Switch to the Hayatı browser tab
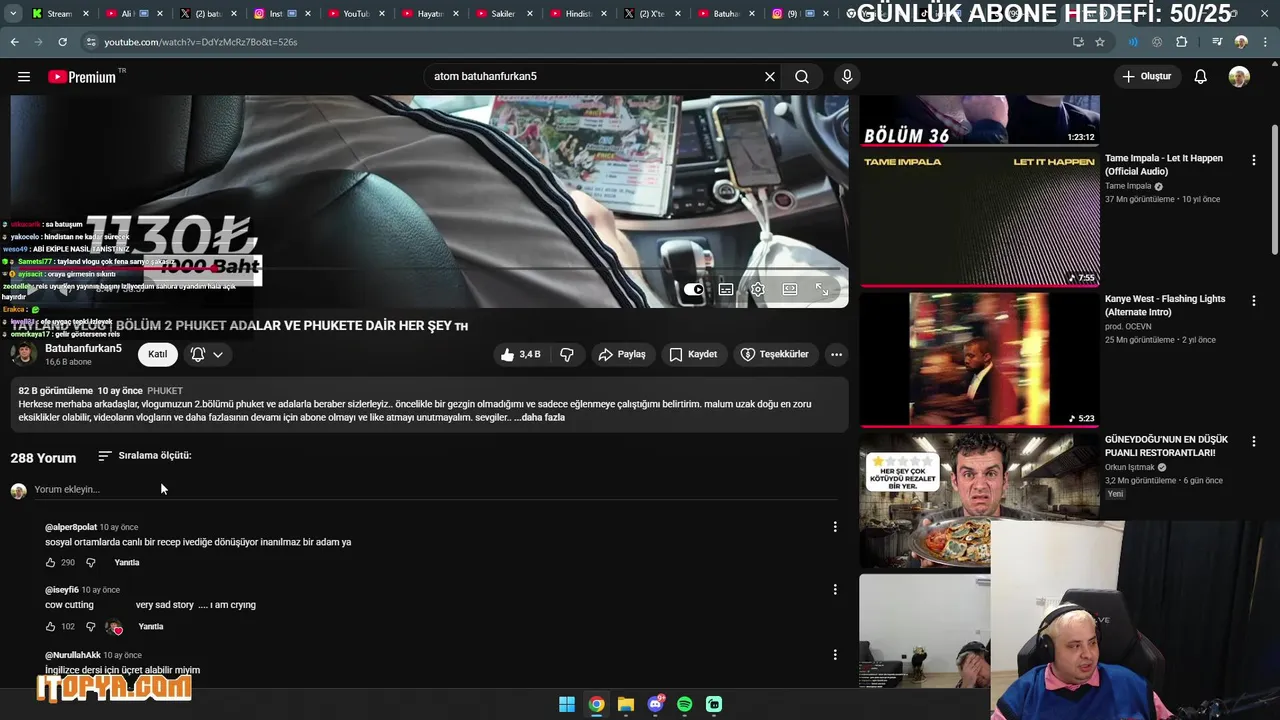The height and width of the screenshot is (720, 1280). pos(430,14)
